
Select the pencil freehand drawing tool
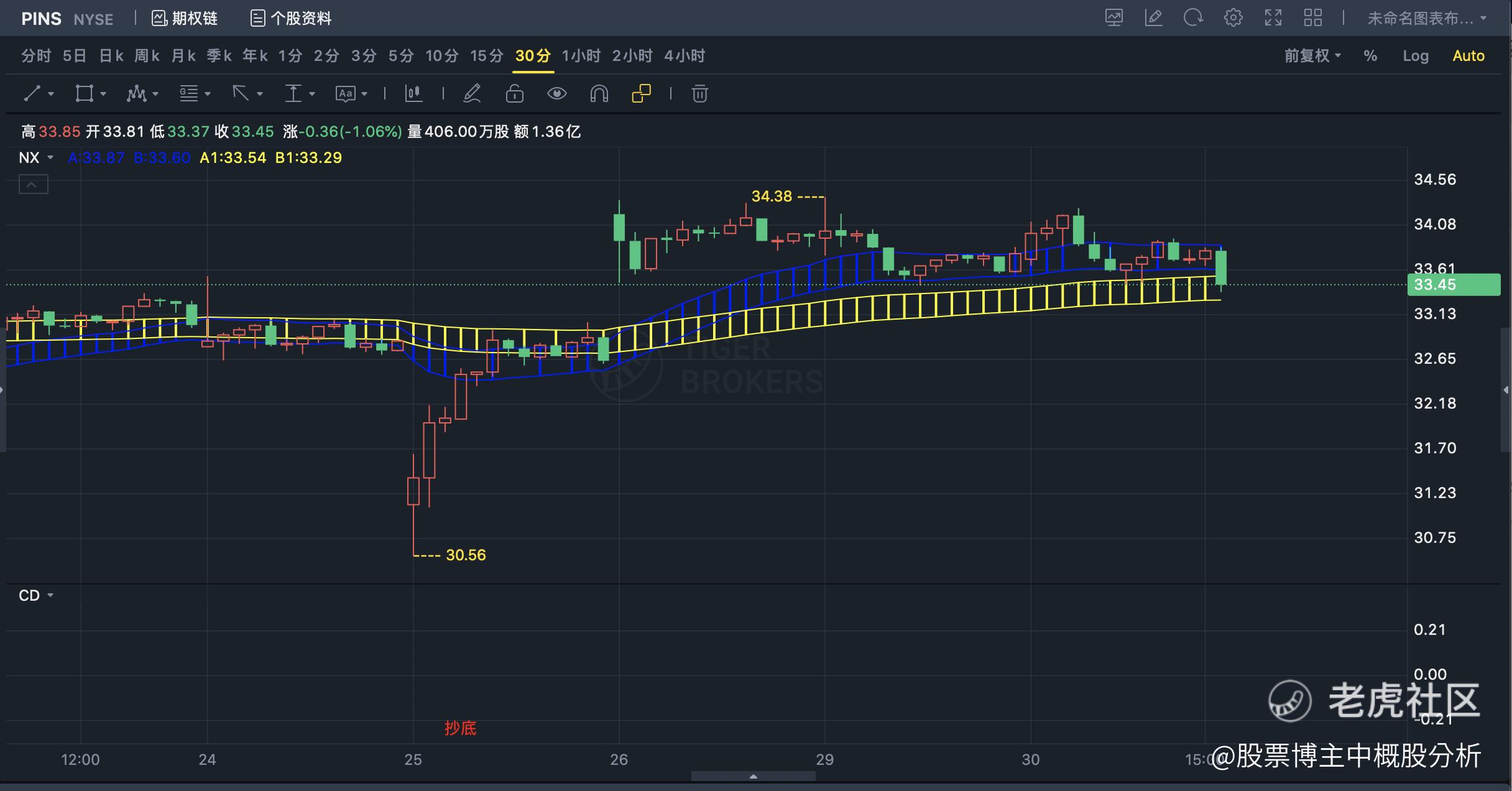tap(472, 94)
